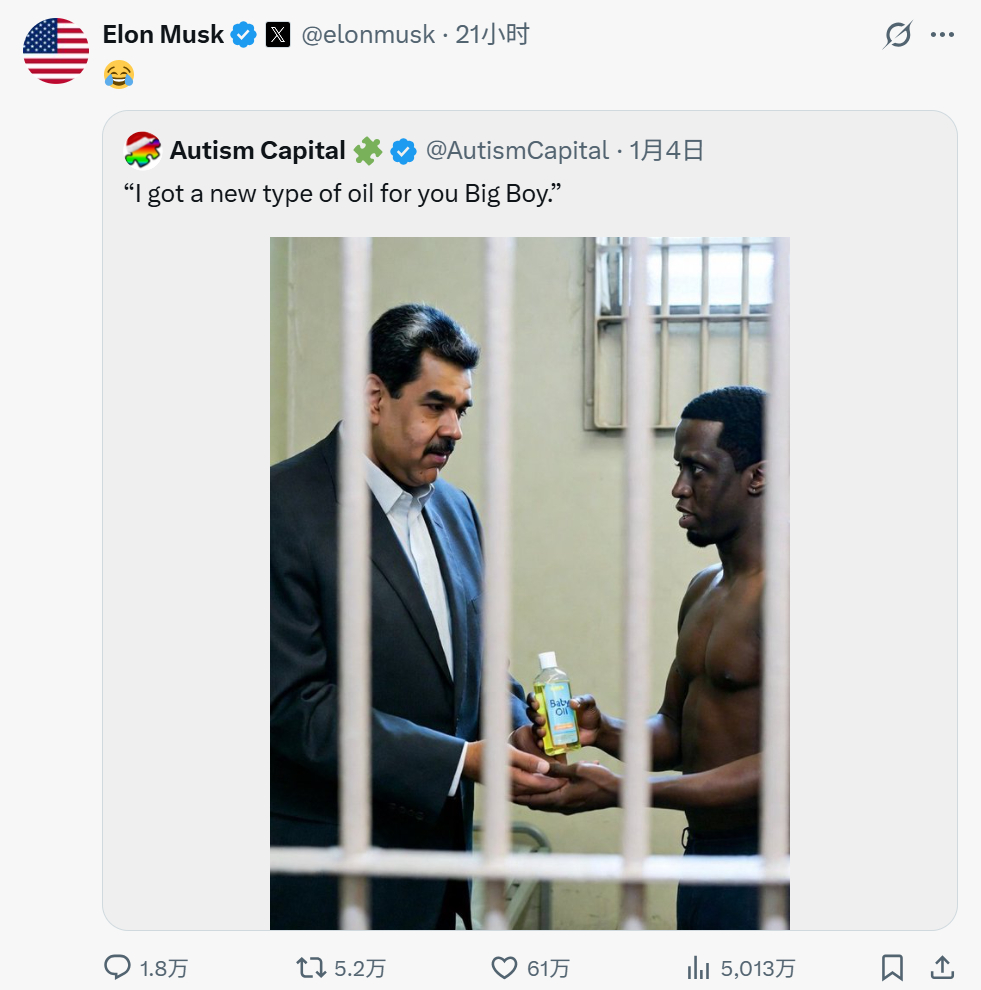The image size is (981, 990).
Task: Click the 1月4日 date on the quoted post
Action: (667, 151)
